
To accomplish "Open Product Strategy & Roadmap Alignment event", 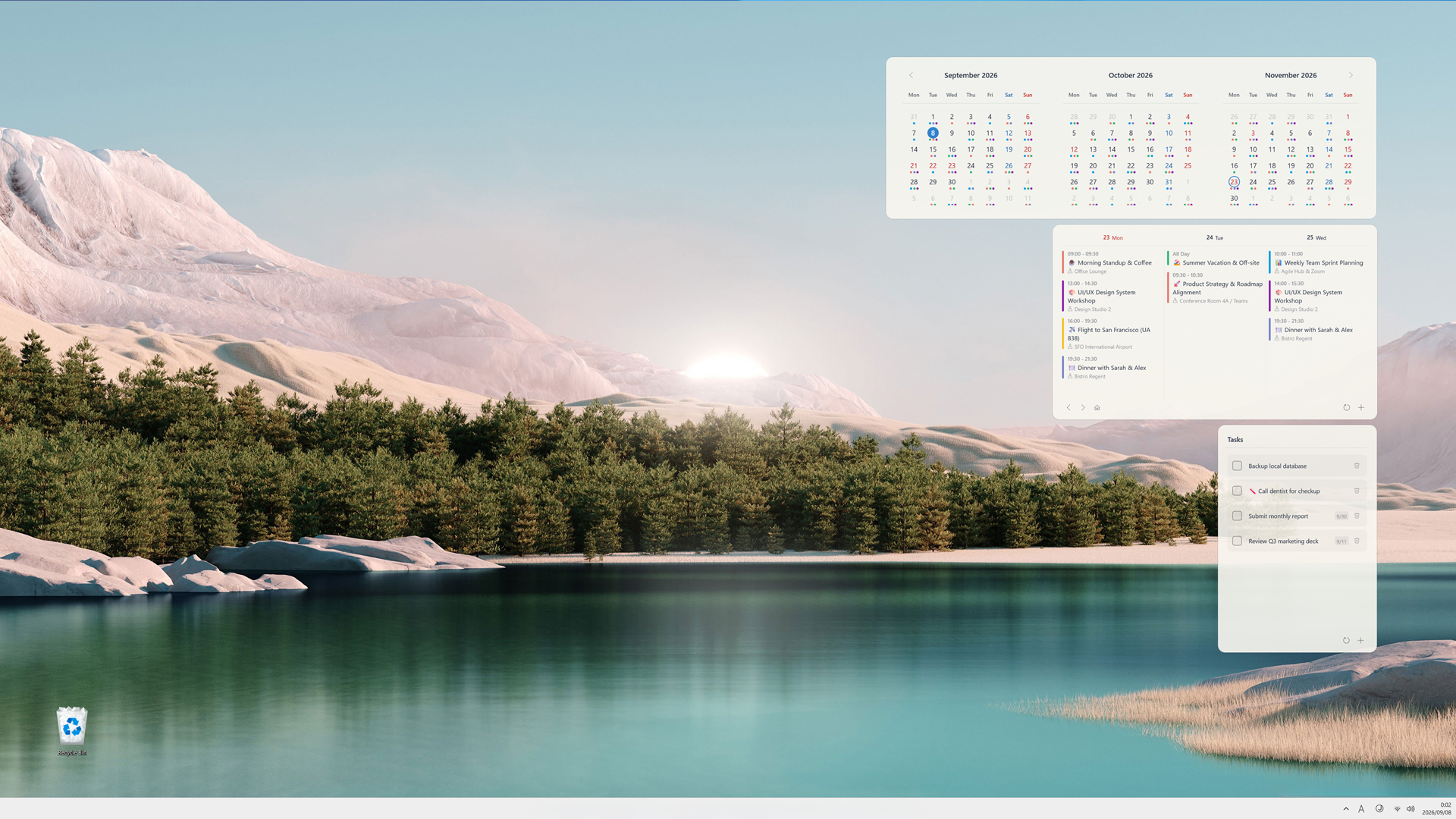I will 1216,288.
